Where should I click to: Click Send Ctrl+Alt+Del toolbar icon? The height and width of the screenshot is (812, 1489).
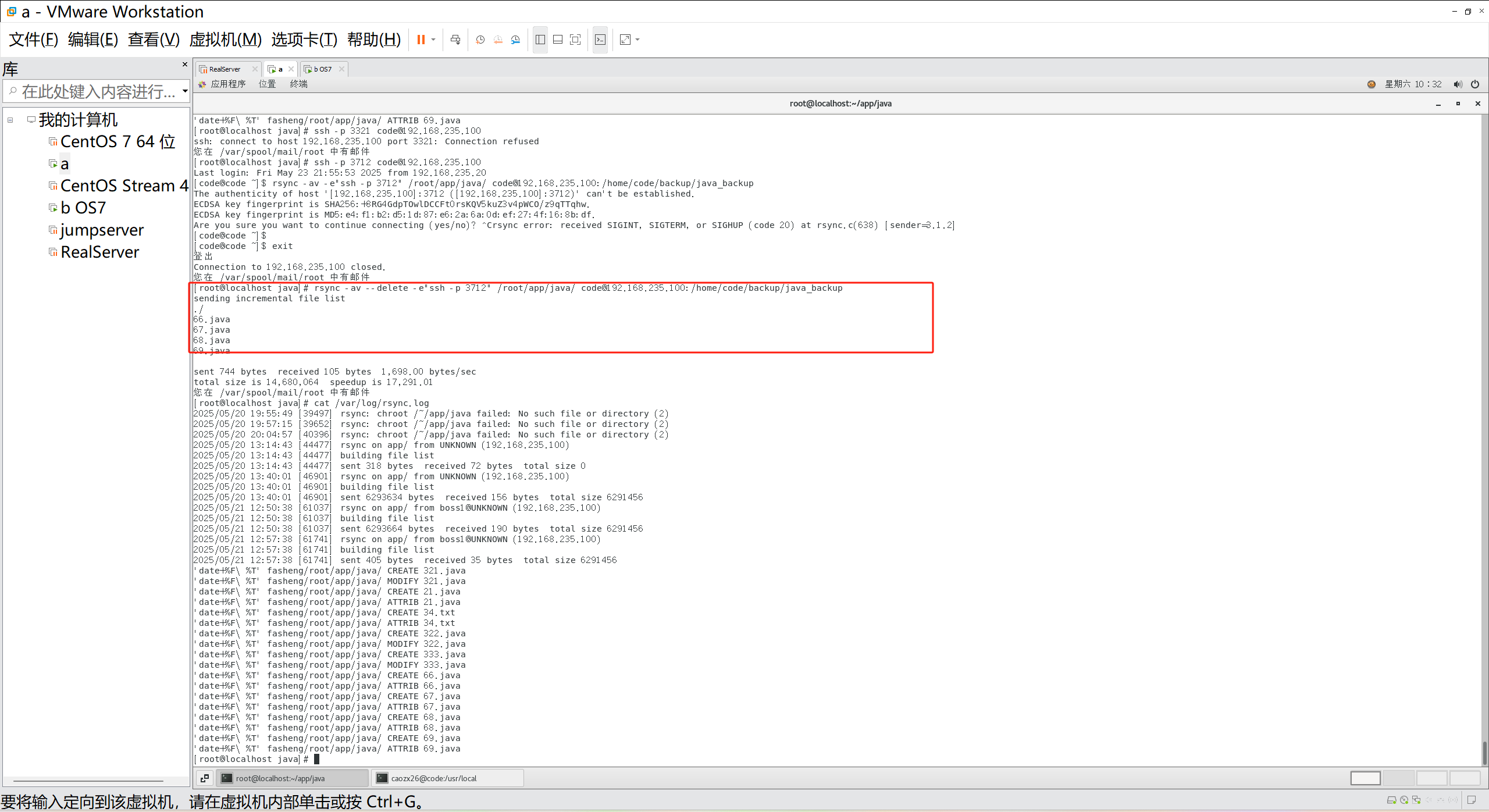(x=455, y=40)
